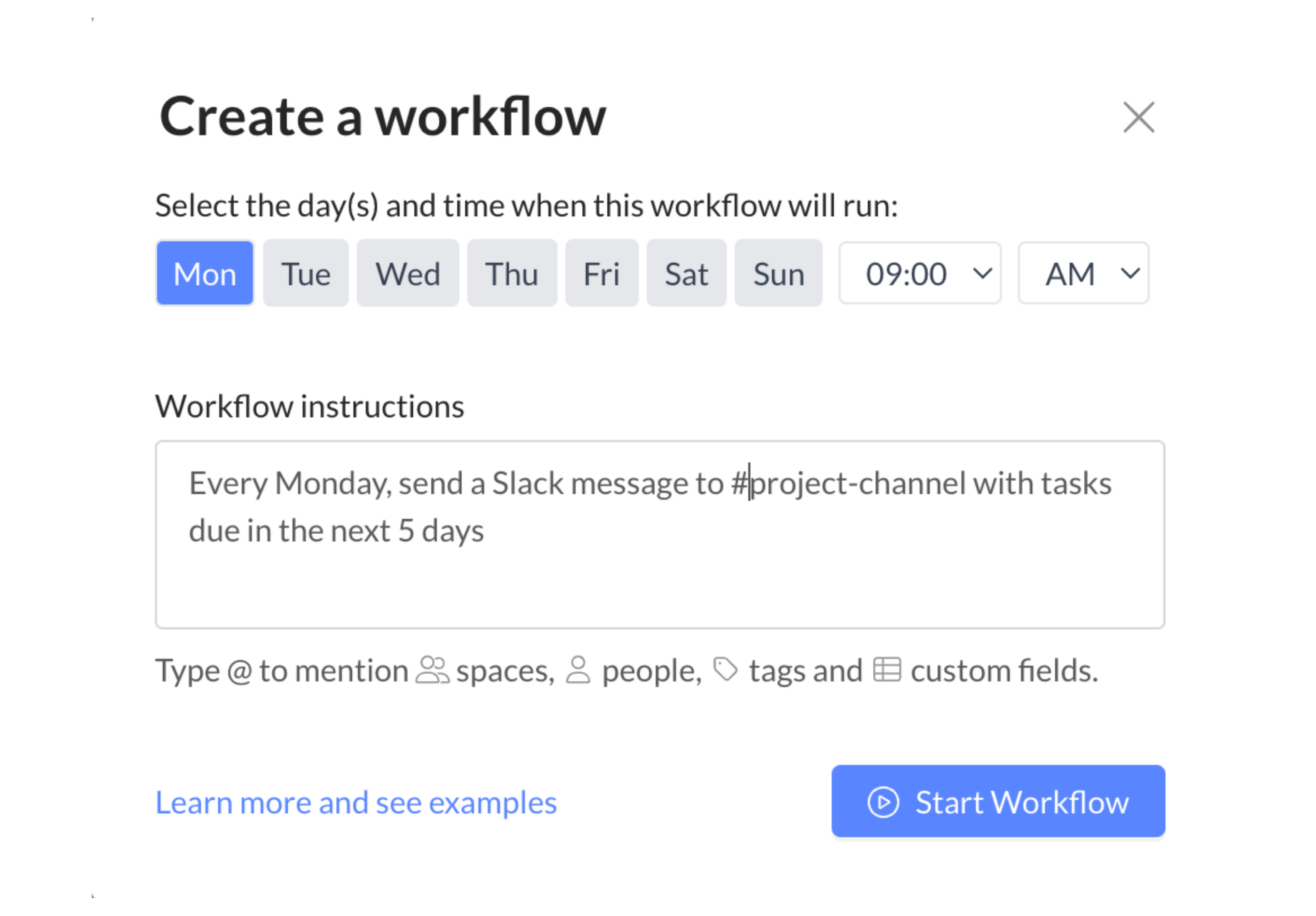Screen dimensions: 1316x916
Task: Click the people icon in the hint
Action: [x=578, y=670]
